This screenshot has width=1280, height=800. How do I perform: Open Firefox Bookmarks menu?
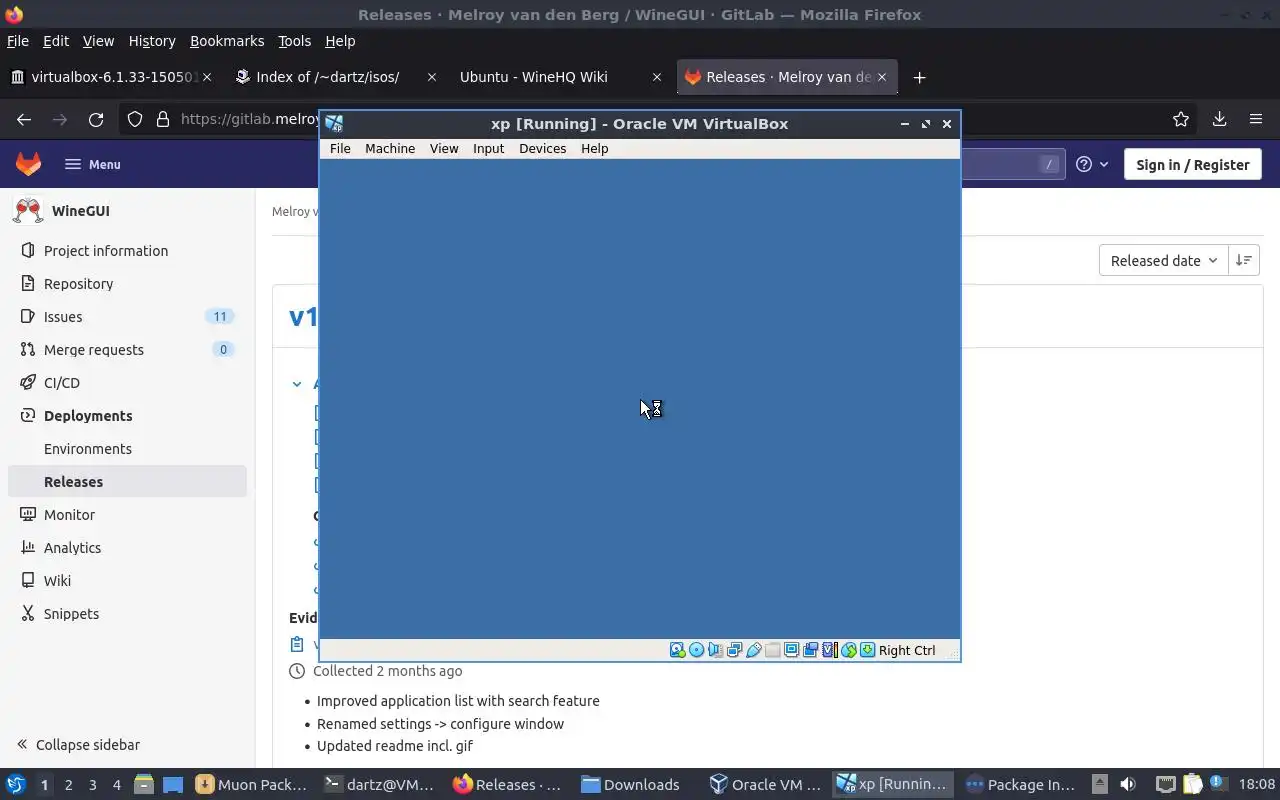227,41
